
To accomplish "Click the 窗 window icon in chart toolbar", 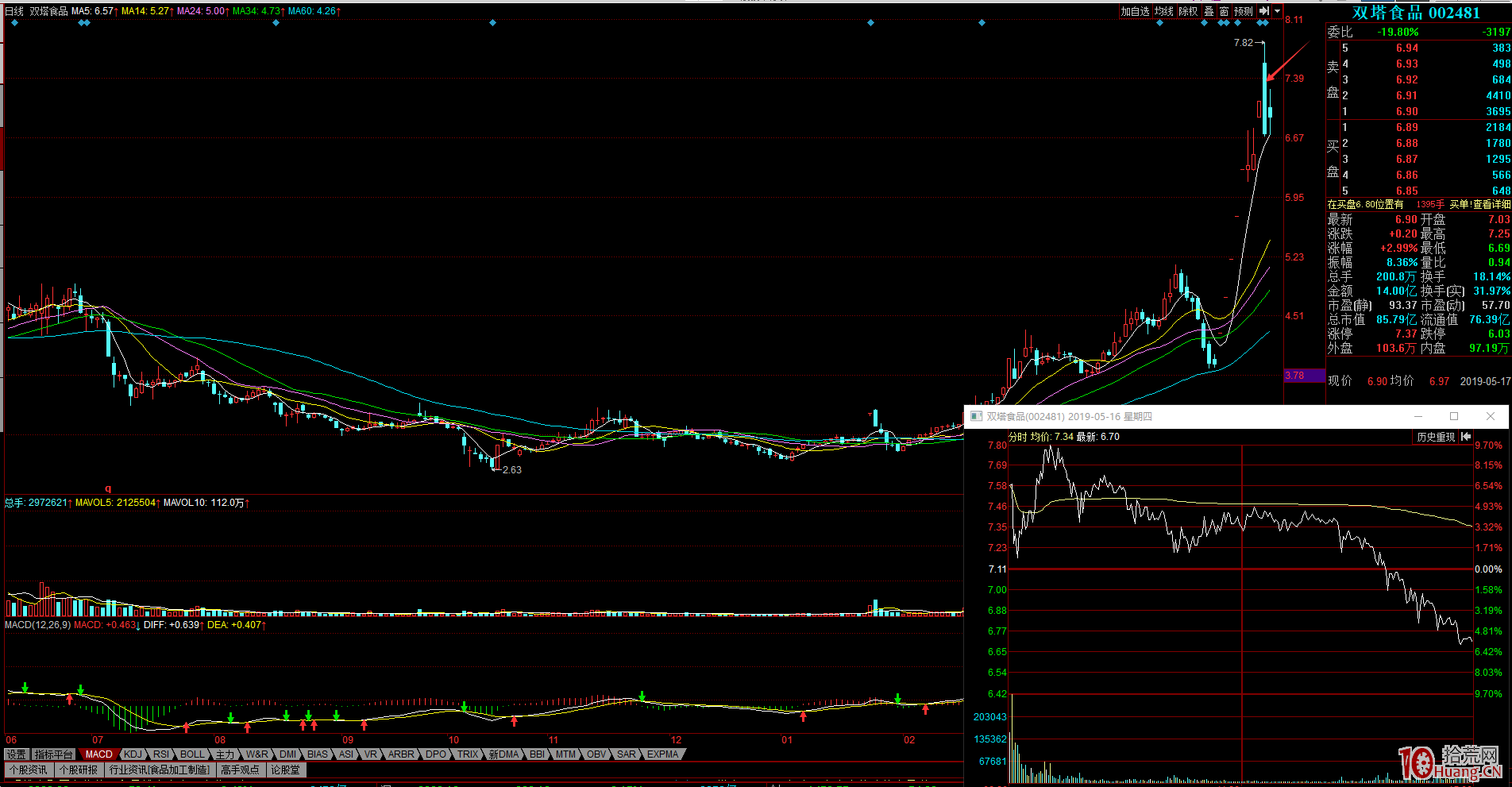I will (1224, 11).
